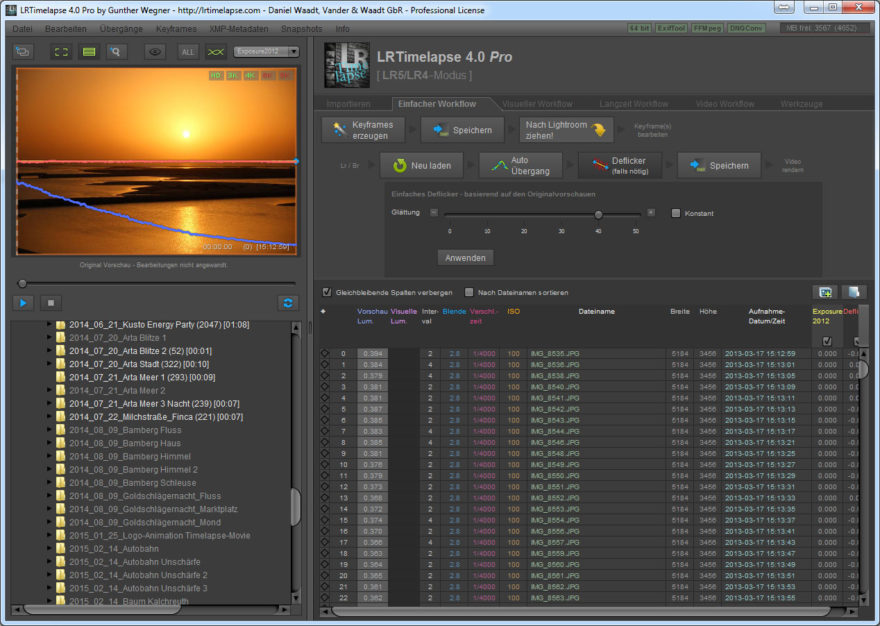Open the XMP-Metadaten menu
The image size is (880, 626).
point(239,29)
